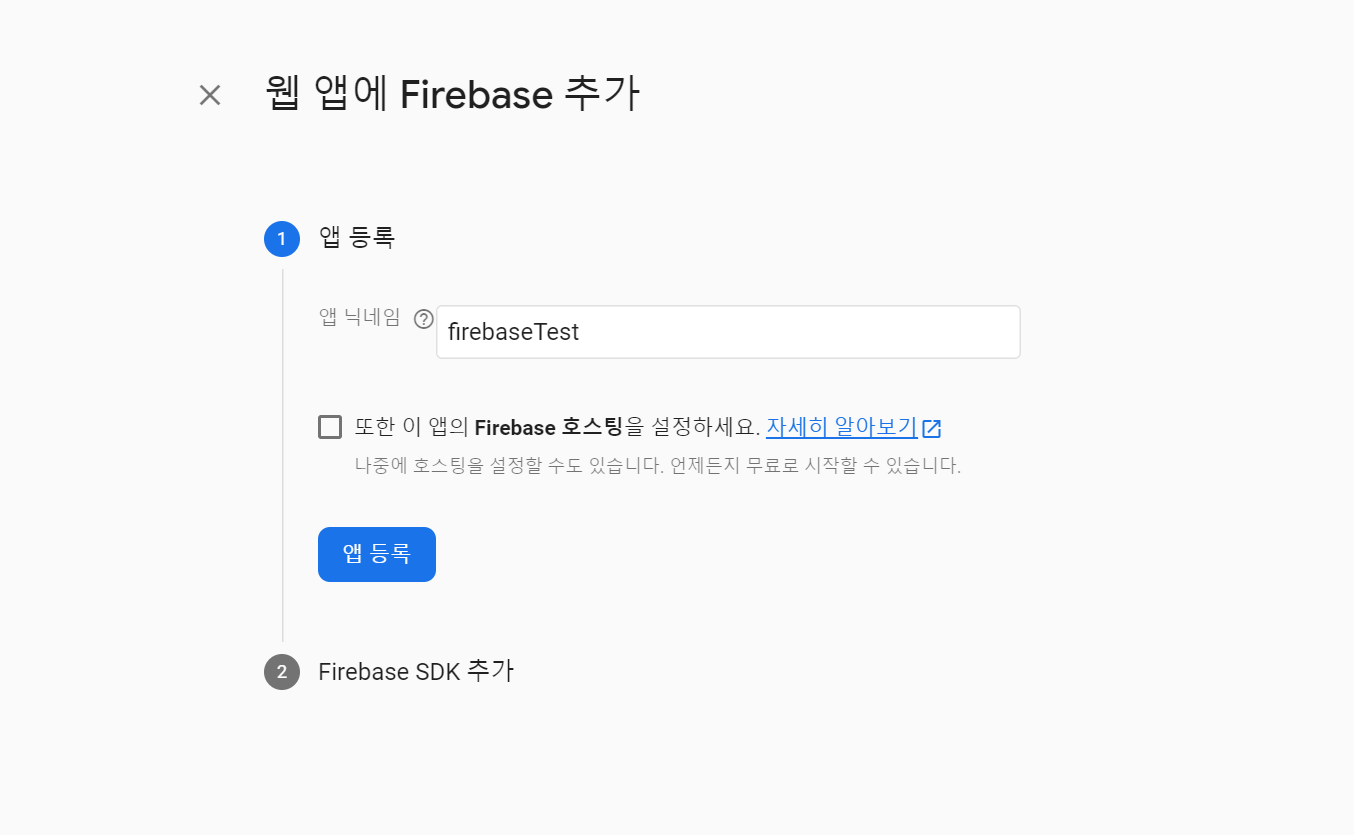Screen dimensions: 1354x835
Task: Check the box to set up Firebase Hosting
Action: (x=329, y=426)
